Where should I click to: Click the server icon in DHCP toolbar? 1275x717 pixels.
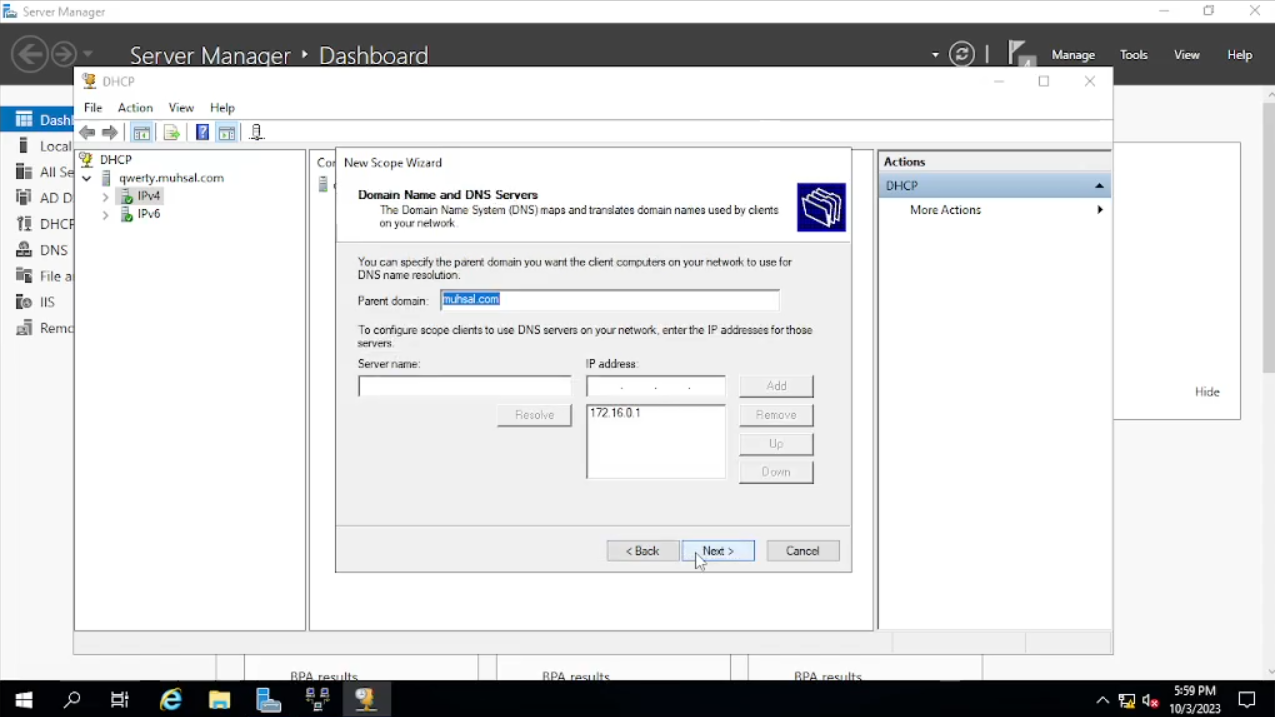pyautogui.click(x=257, y=133)
